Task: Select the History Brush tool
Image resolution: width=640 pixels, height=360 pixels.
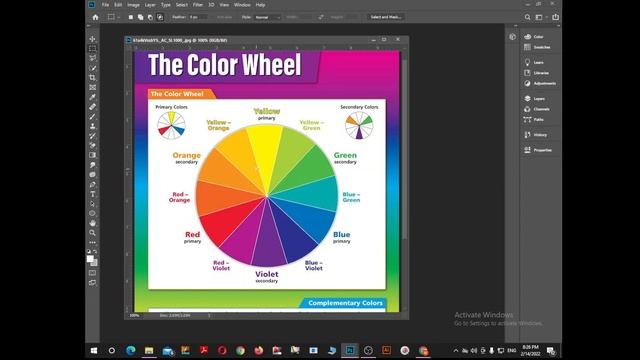Action: click(93, 136)
